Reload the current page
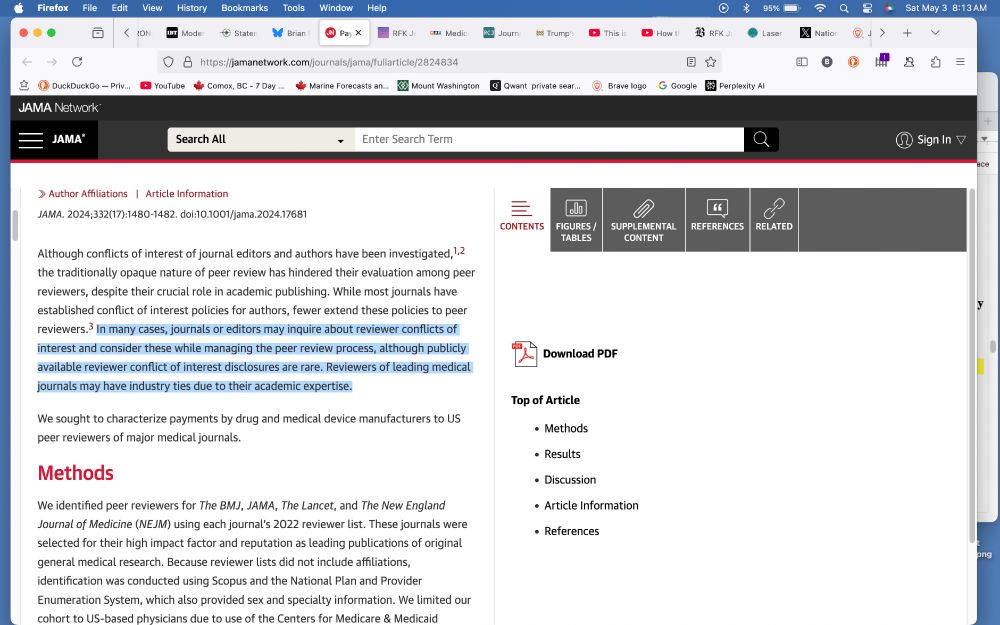This screenshot has width=1000, height=625. tap(77, 62)
